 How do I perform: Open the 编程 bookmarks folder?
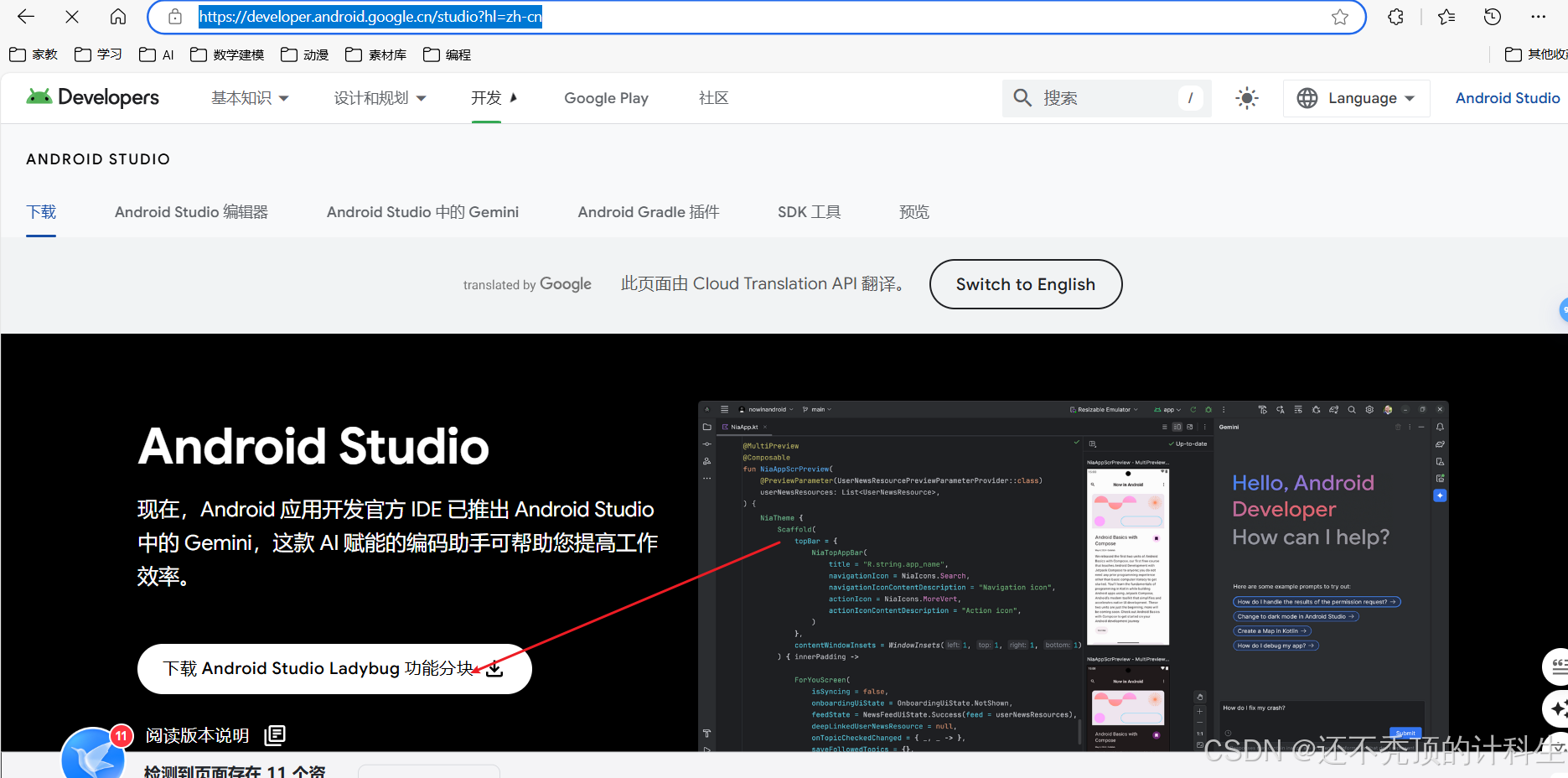pos(447,54)
